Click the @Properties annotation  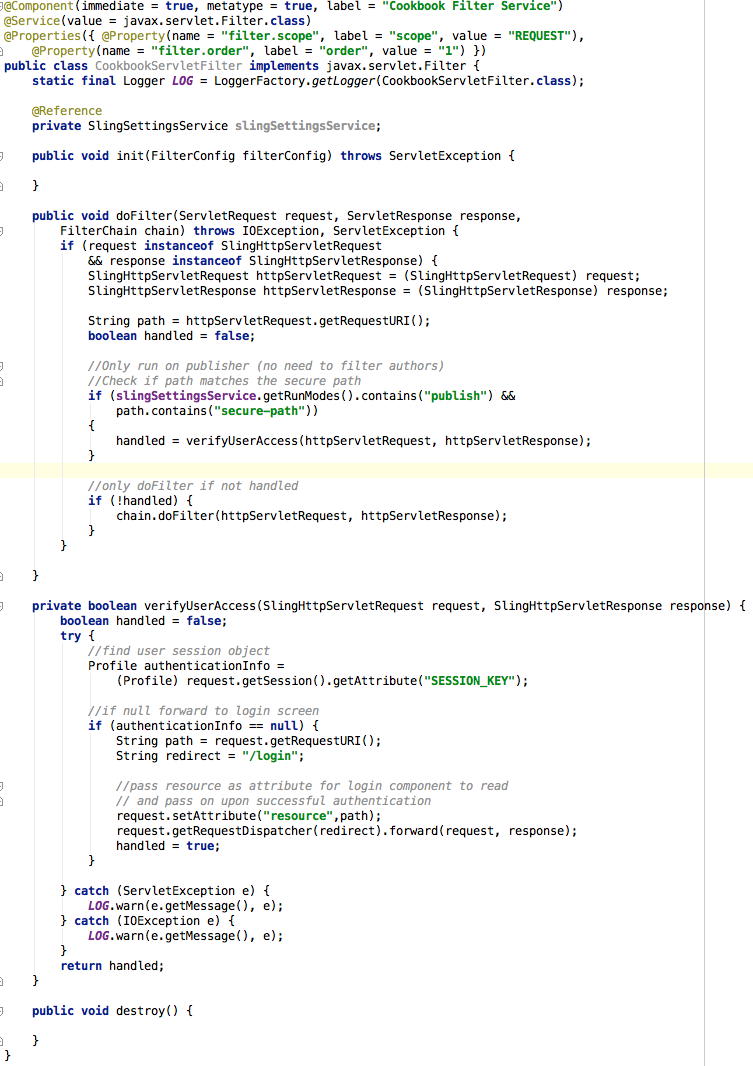coord(42,36)
